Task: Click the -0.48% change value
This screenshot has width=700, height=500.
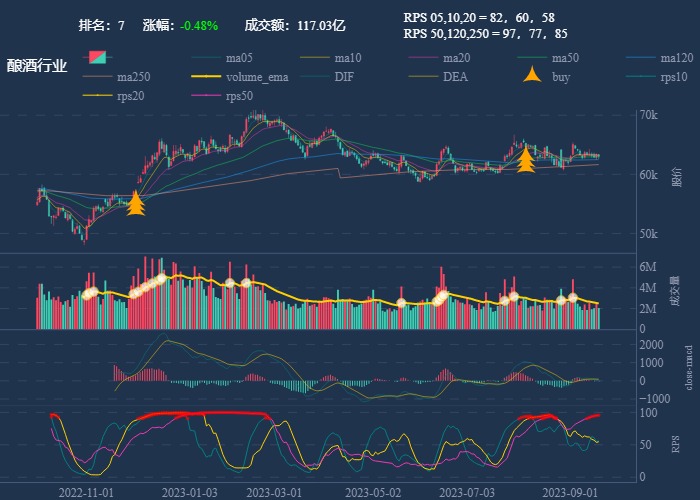Action: tap(199, 25)
